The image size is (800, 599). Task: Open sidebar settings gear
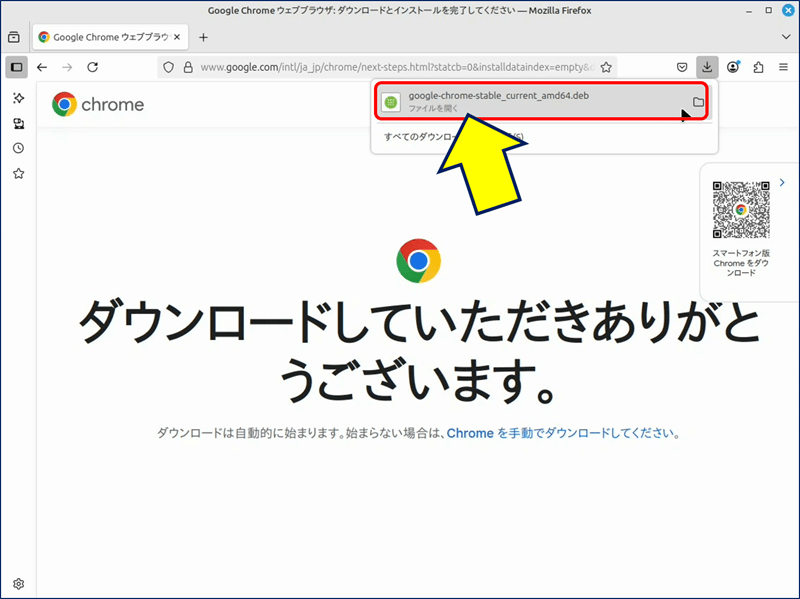click(19, 584)
